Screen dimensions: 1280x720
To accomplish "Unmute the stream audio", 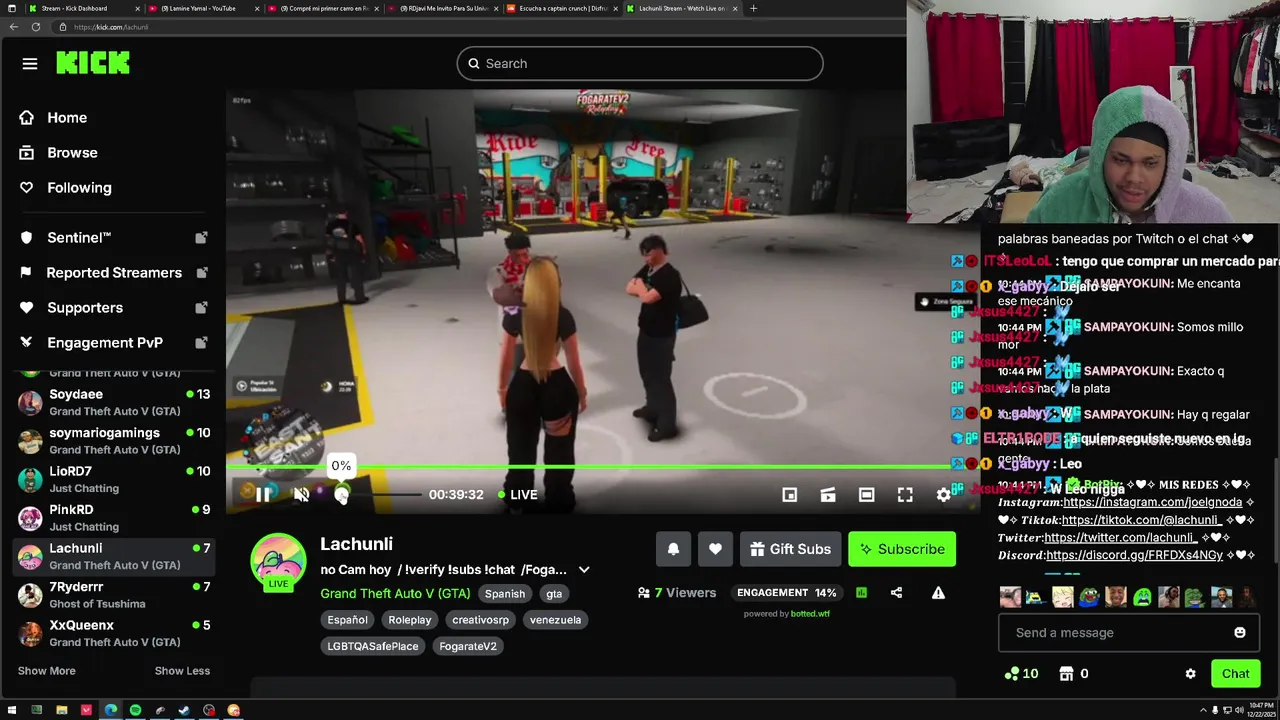I will [301, 494].
